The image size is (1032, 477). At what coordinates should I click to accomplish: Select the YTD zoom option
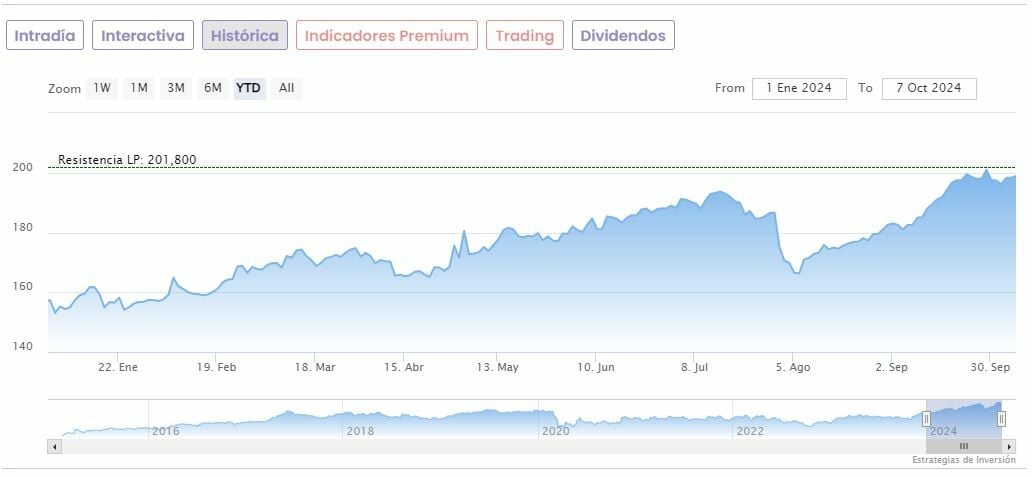[x=249, y=88]
